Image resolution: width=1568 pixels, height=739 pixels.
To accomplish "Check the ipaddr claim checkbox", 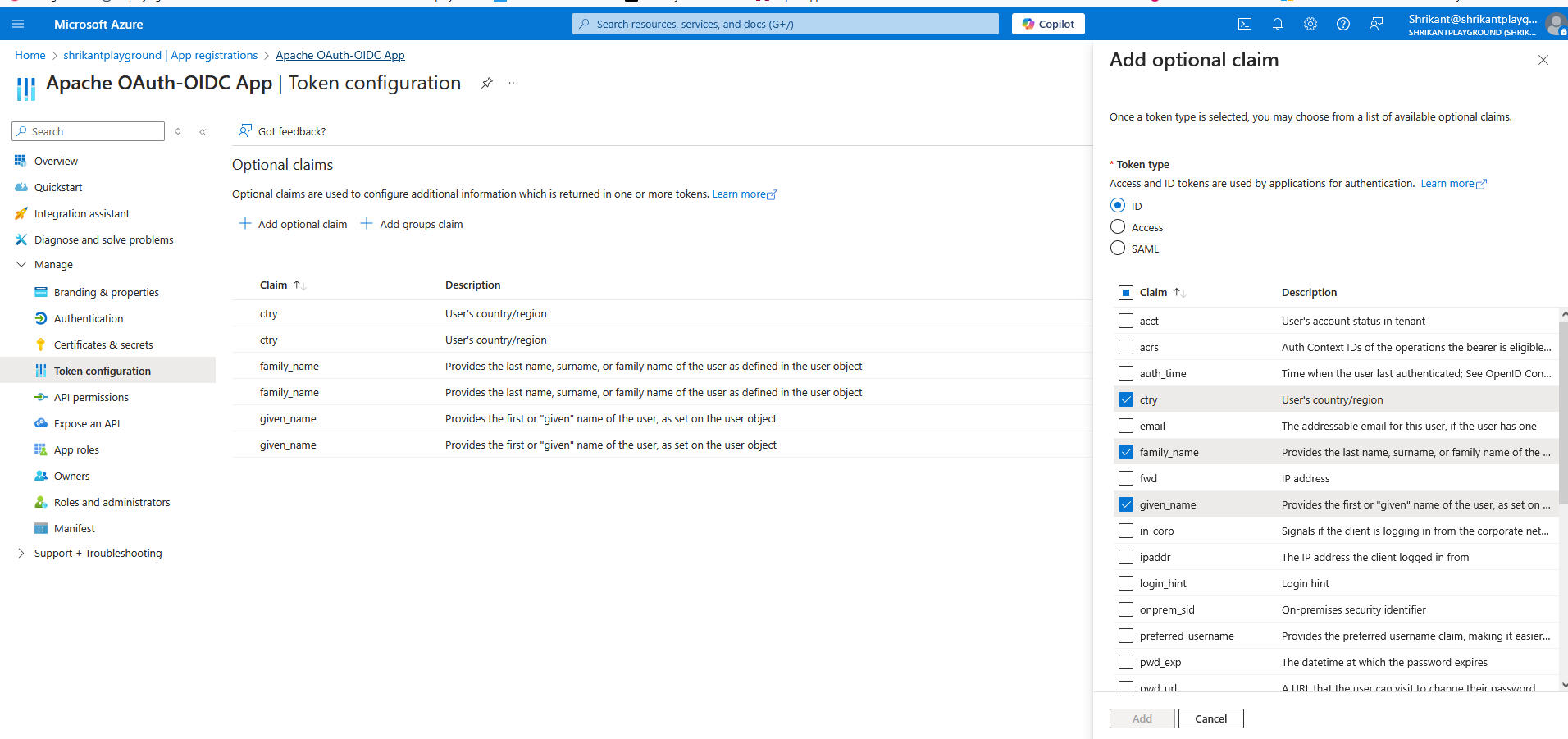I will tap(1126, 557).
